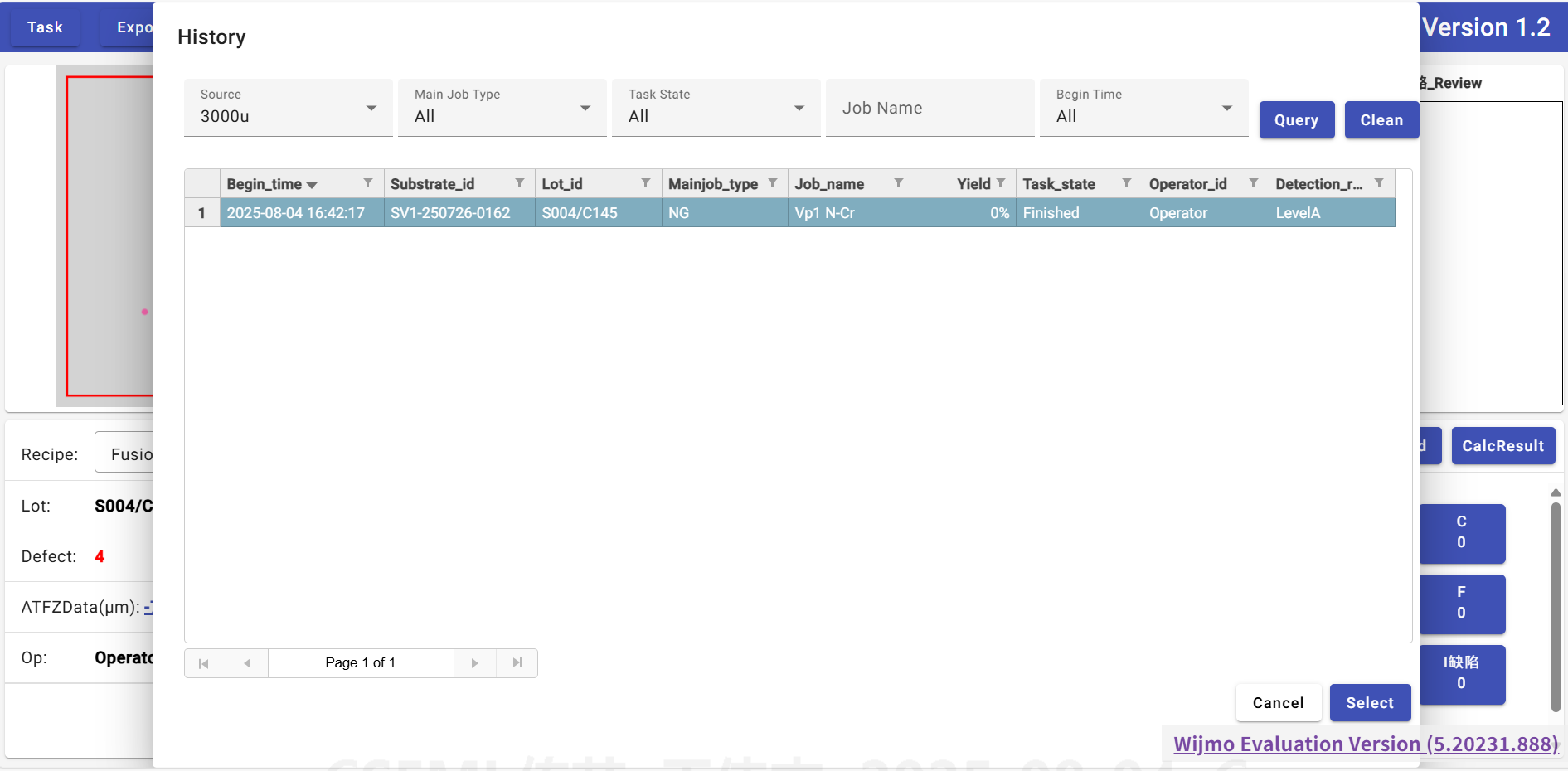Open filter icon on Lot_id column
This screenshot has width=1568, height=771.
pos(645,183)
